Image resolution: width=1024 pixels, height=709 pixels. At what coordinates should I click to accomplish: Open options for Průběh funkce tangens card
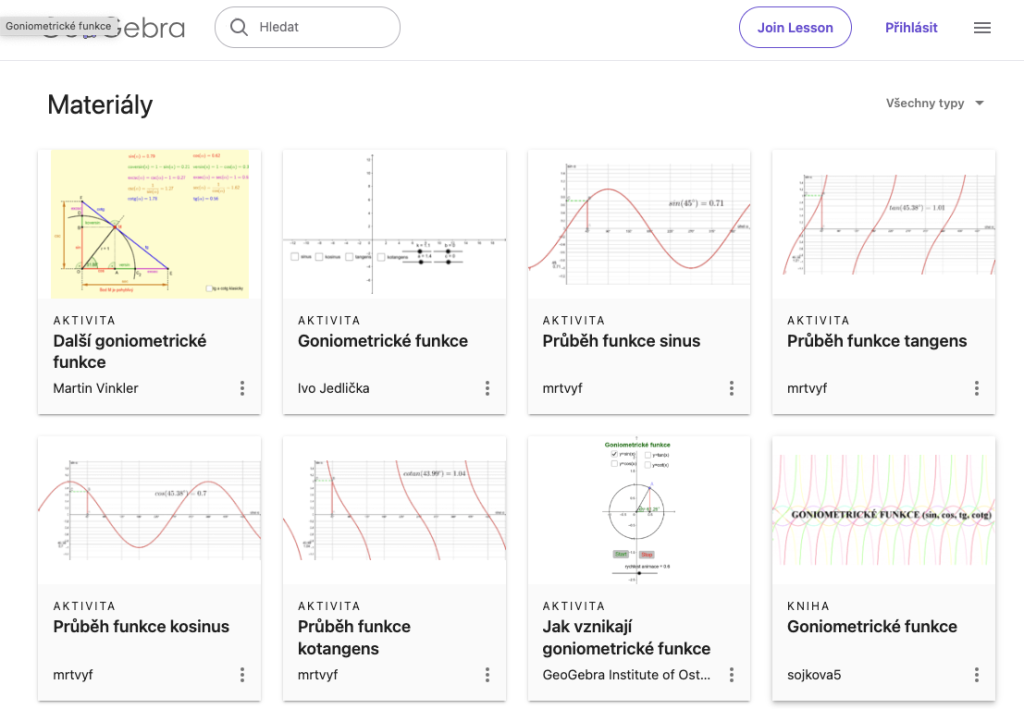976,388
